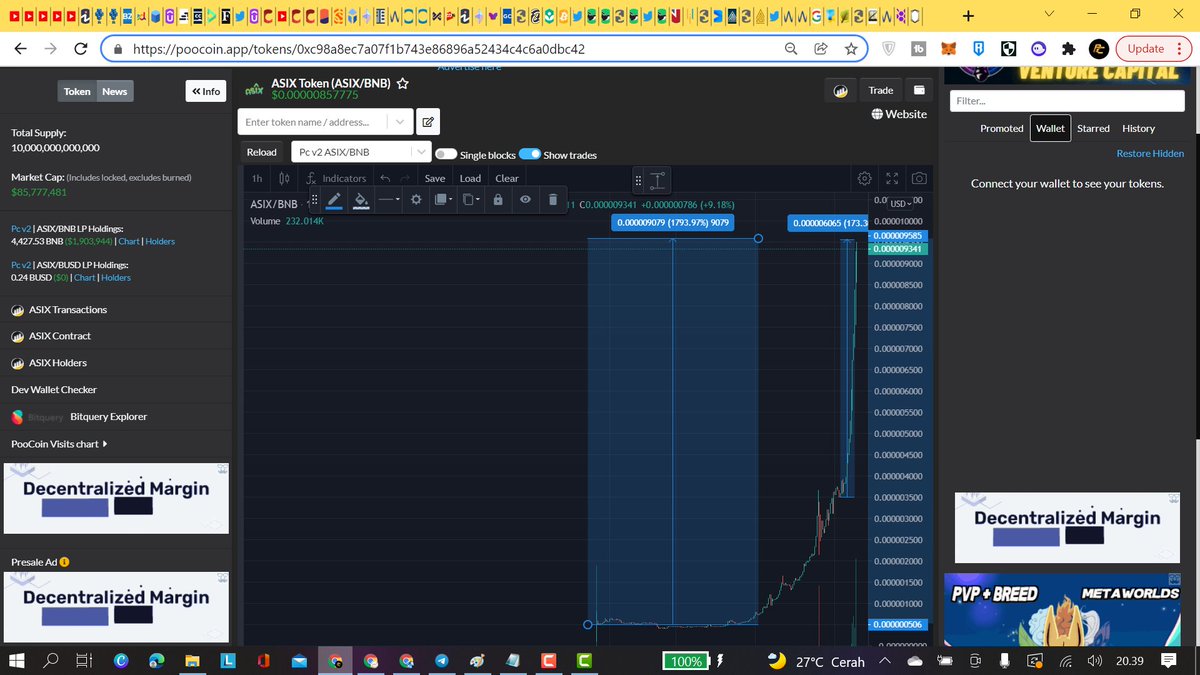Screen dimensions: 1200x675
Task: Star the ASIX Token as favorite
Action: (402, 84)
